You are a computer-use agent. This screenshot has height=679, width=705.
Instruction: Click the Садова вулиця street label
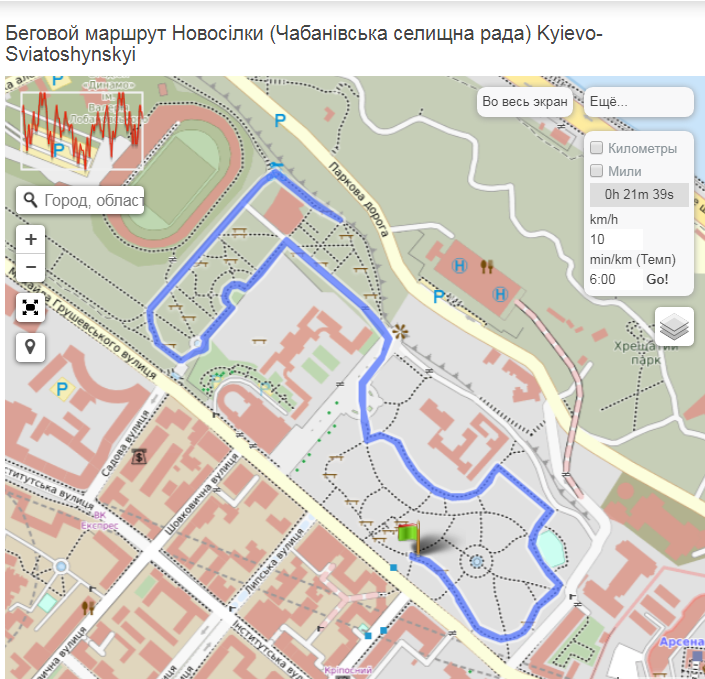124,443
